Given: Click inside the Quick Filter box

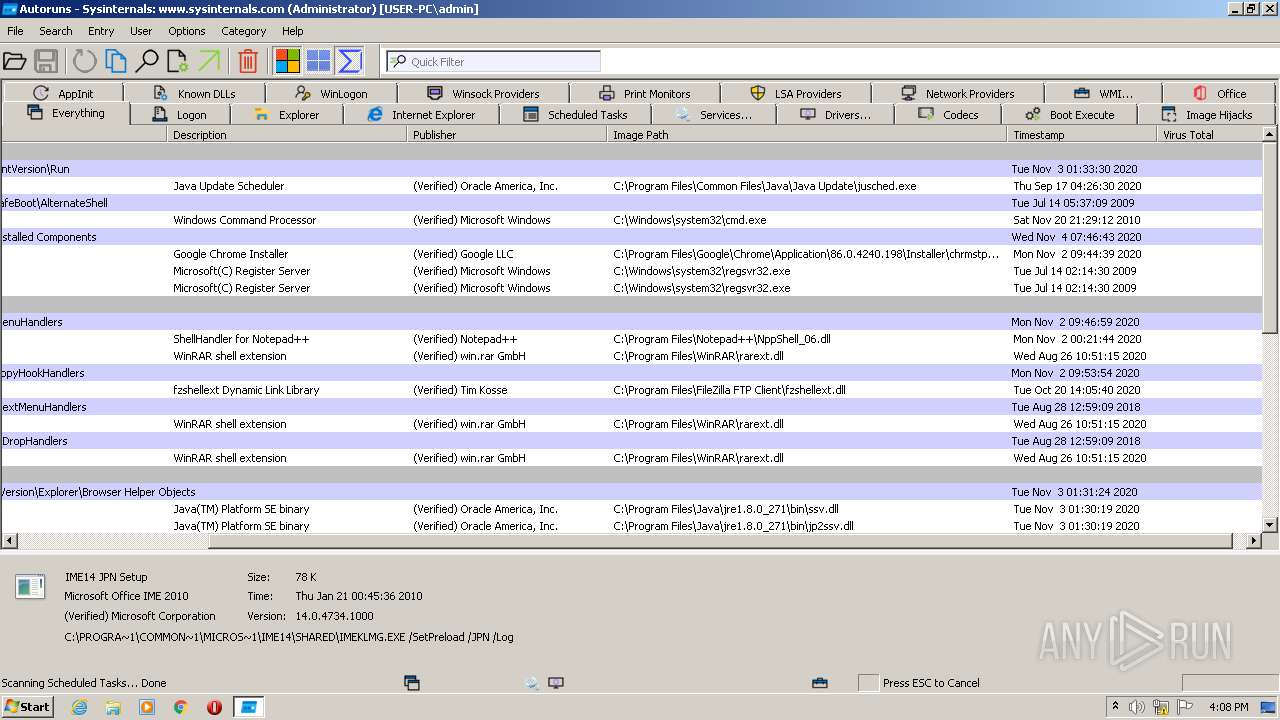Looking at the screenshot, I should [x=493, y=62].
